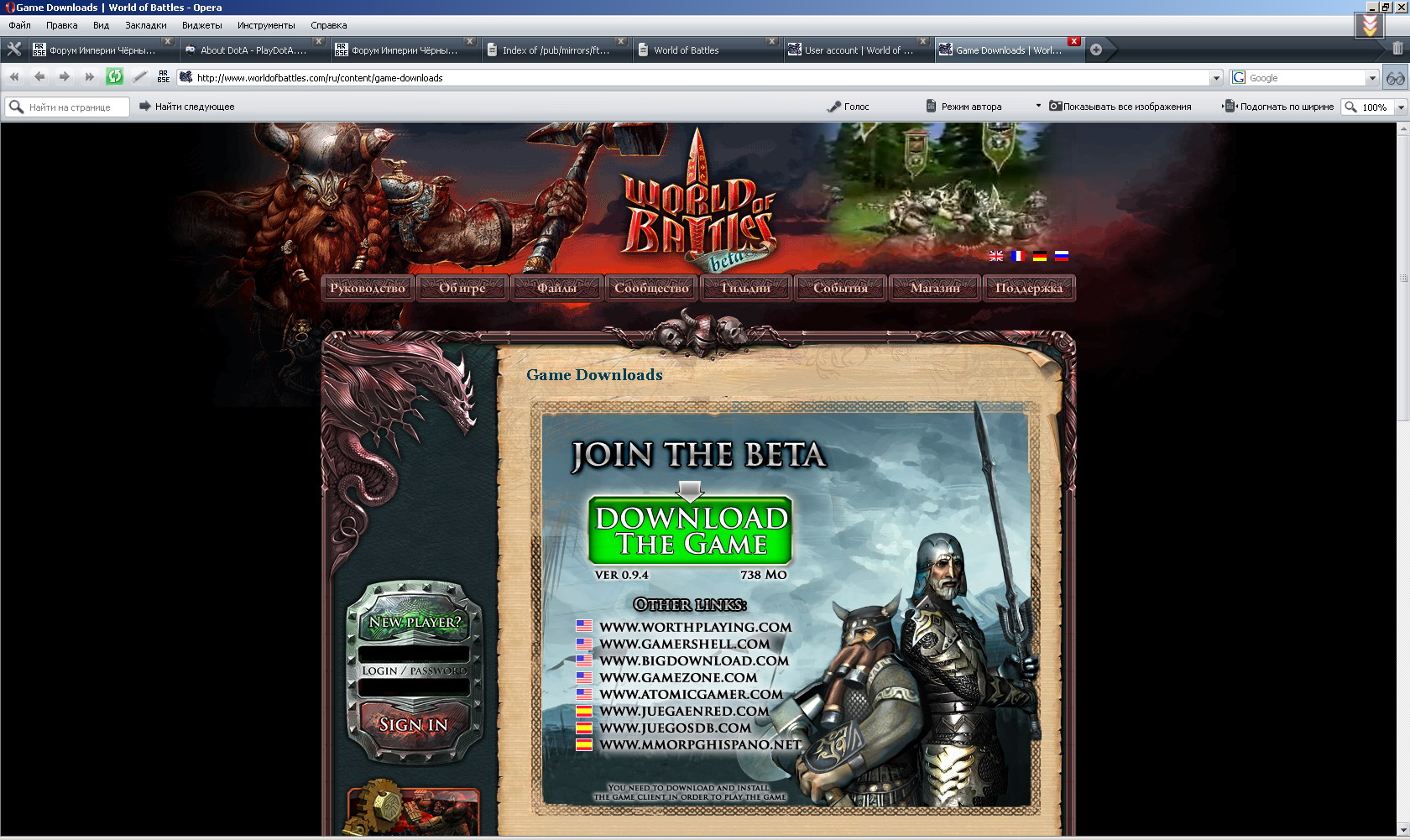Image resolution: width=1410 pixels, height=840 pixels.
Task: Open the Справка menu
Action: 328,25
